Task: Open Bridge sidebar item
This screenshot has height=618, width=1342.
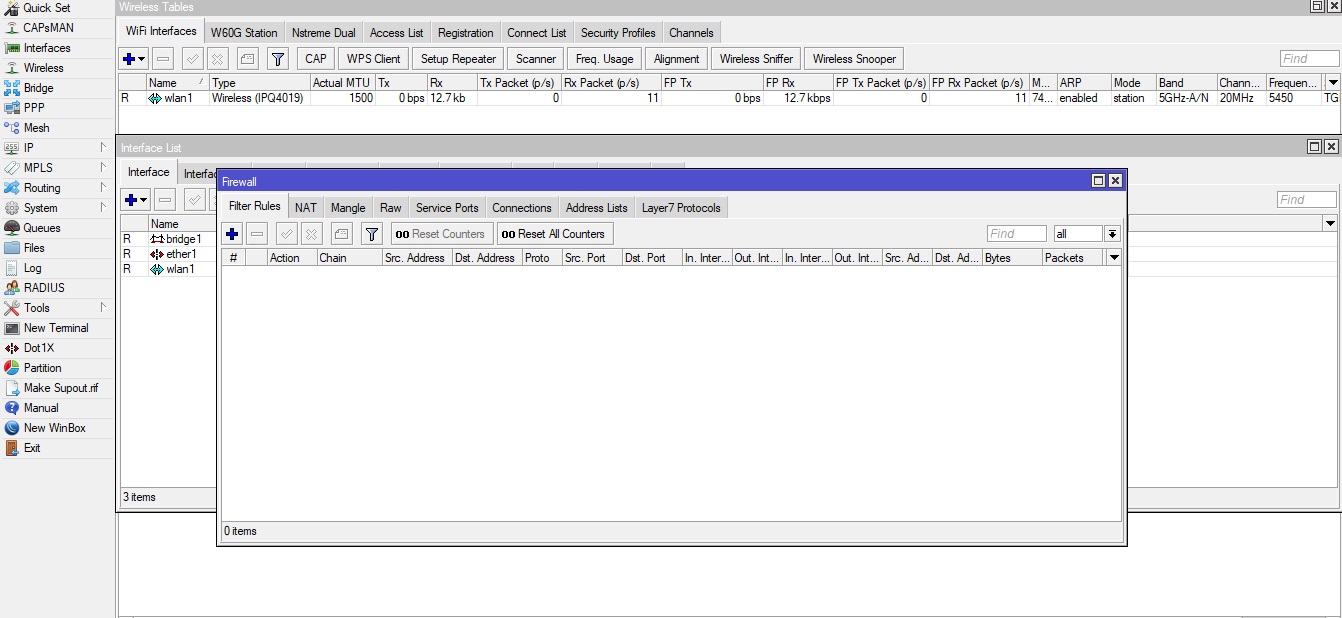Action: [39, 88]
